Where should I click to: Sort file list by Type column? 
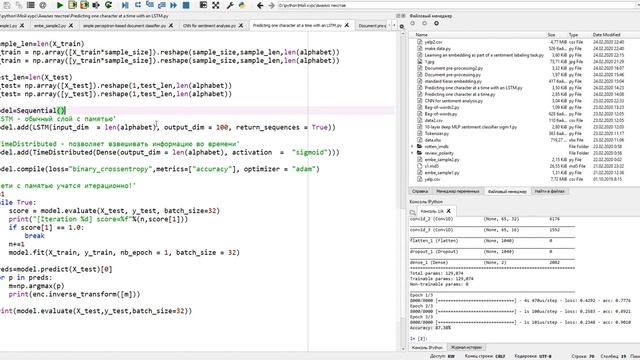(573, 35)
